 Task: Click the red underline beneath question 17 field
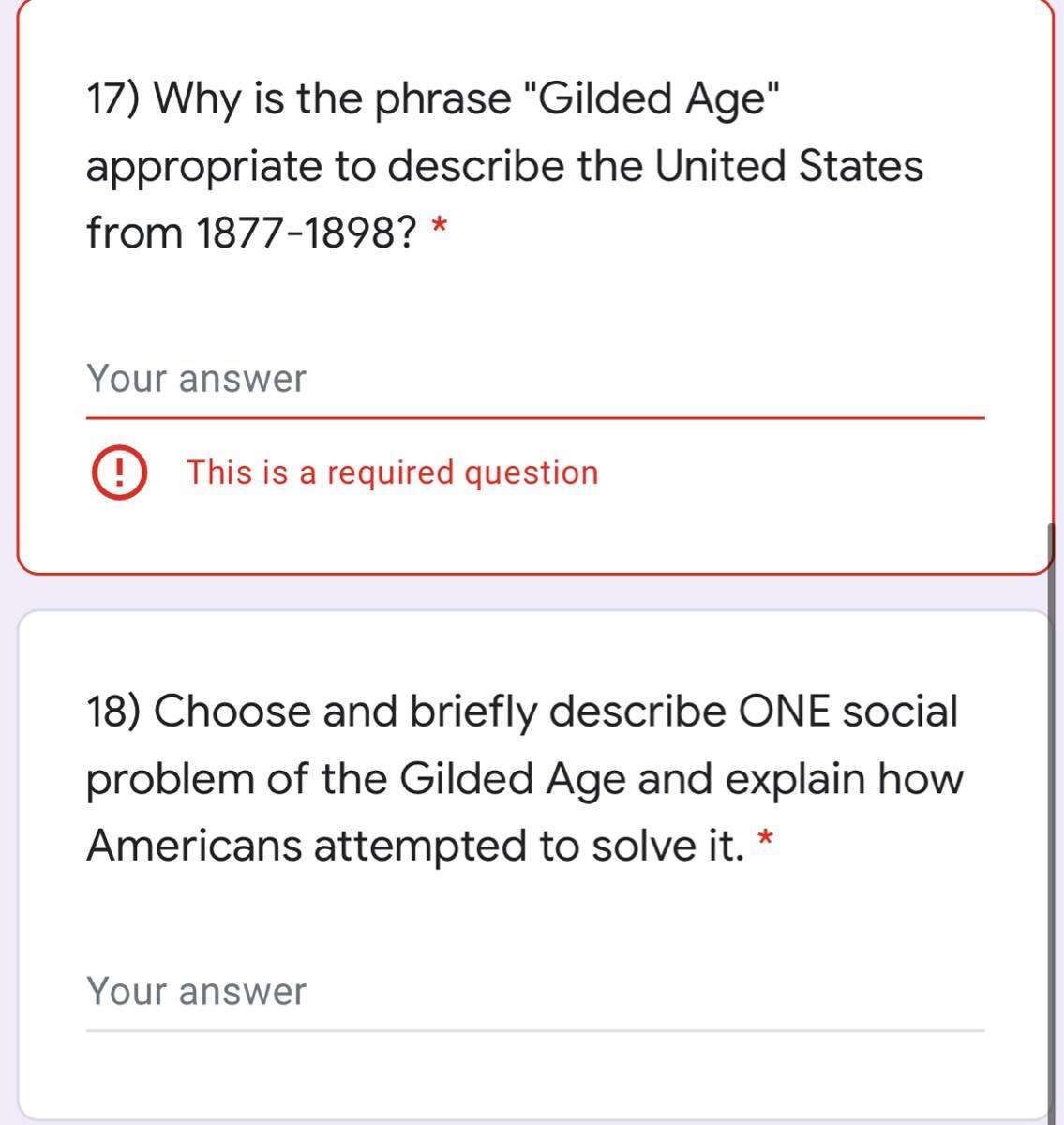[x=534, y=418]
